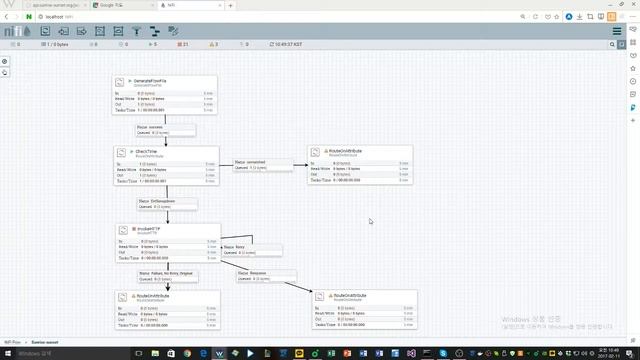Image resolution: width=640 pixels, height=360 pixels.
Task: Expand the Navigate palette on left edge
Action: [x=4, y=61]
